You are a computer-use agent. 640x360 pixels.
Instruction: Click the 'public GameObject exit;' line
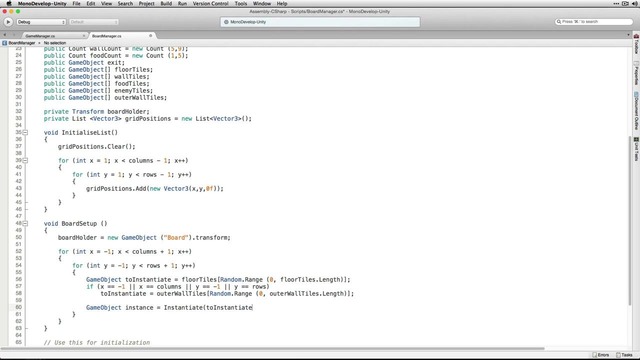84,62
